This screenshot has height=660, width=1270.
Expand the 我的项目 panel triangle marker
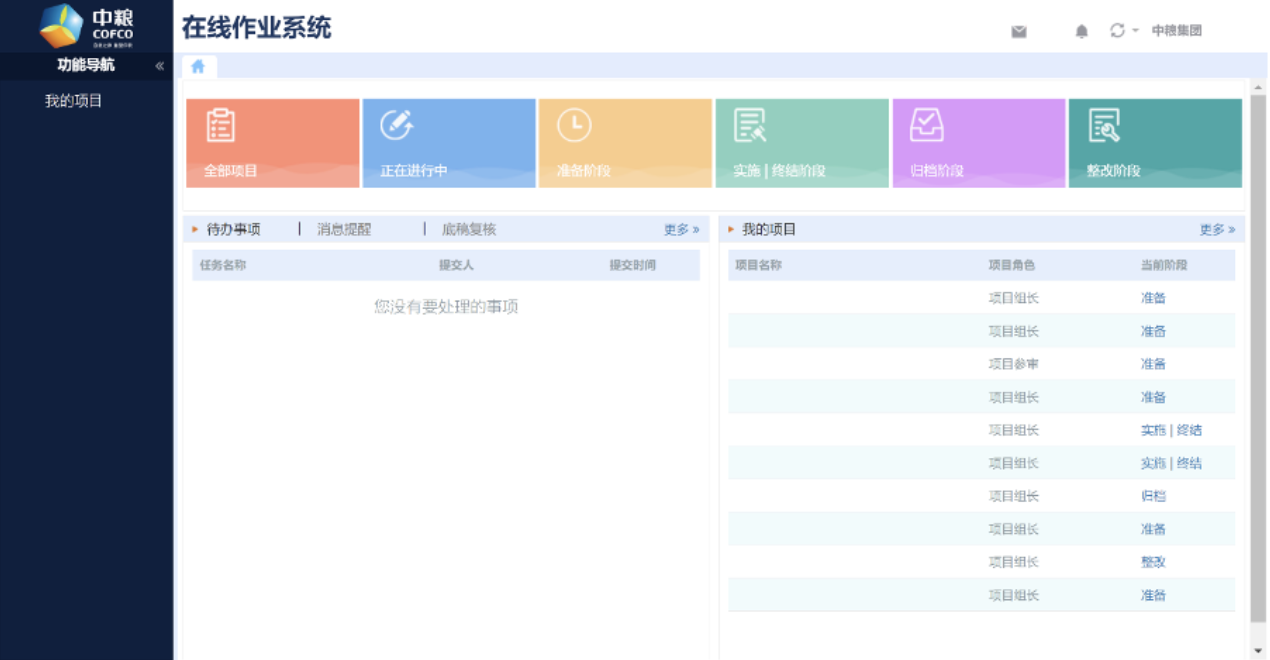coord(731,230)
